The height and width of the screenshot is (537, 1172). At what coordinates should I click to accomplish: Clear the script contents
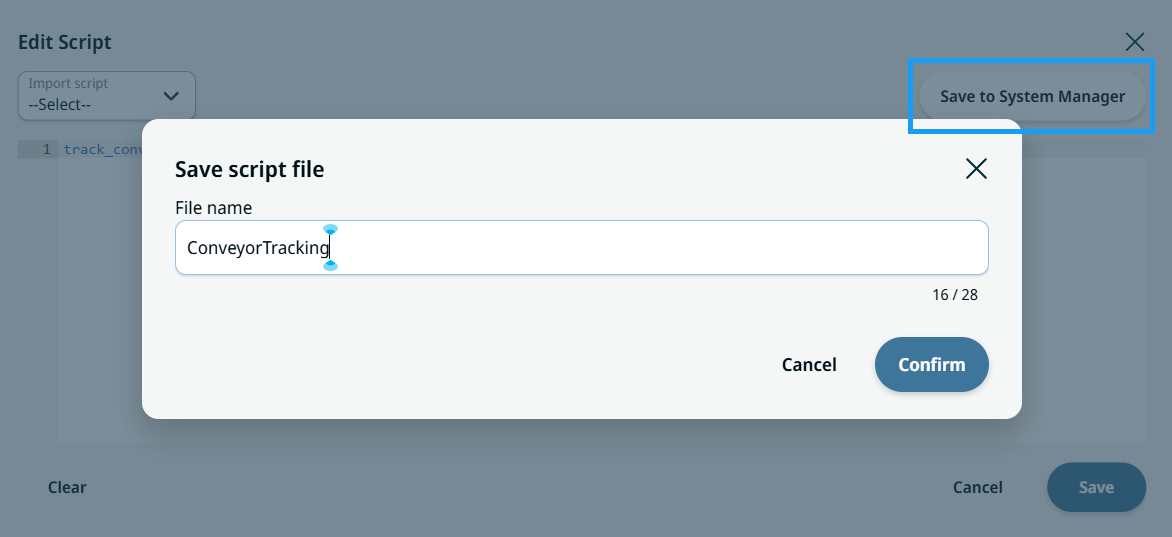point(67,488)
